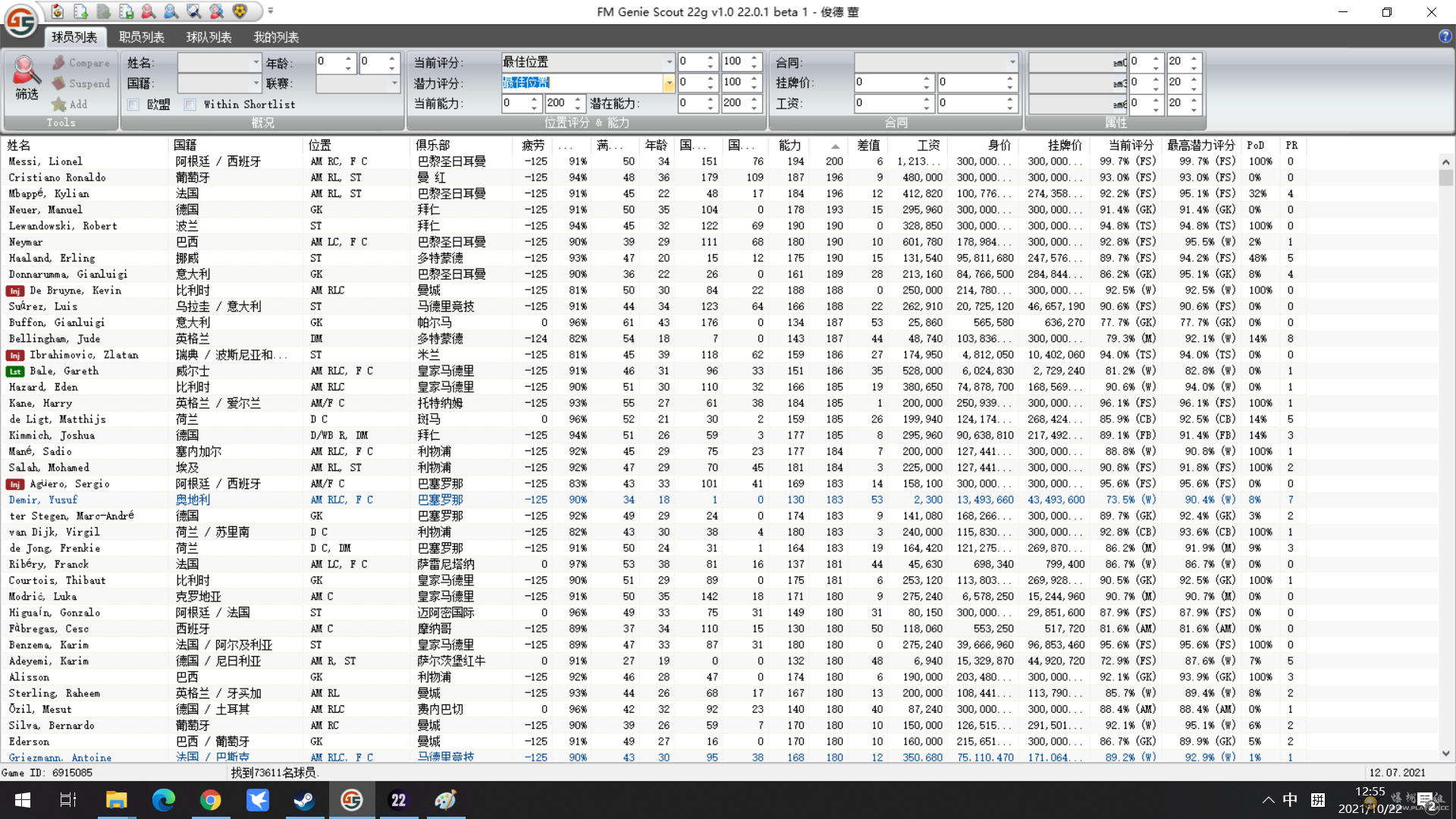Open the blue bird app taskbar icon
Image resolution: width=1456 pixels, height=819 pixels.
257,800
